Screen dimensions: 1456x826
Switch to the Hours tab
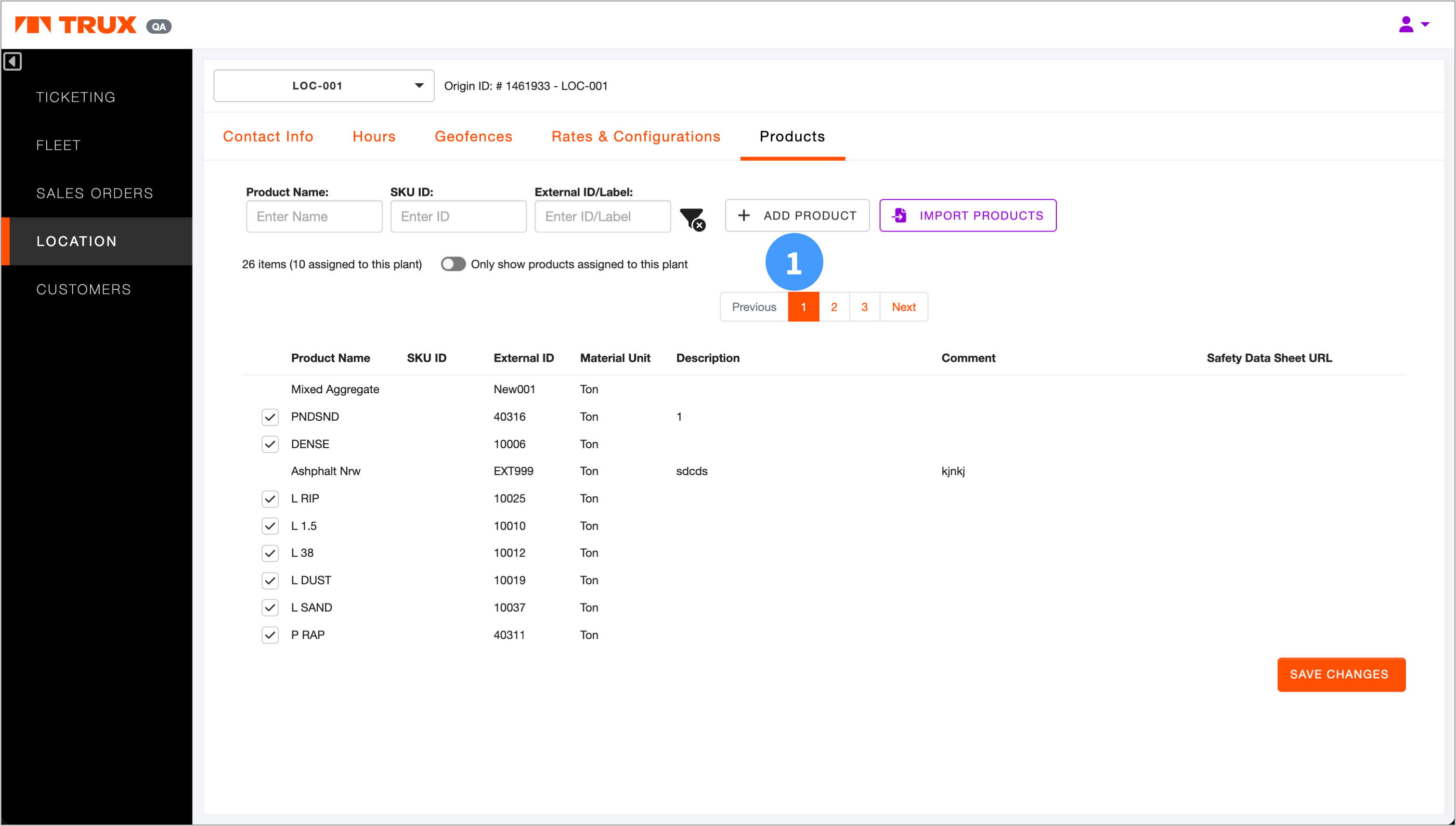[374, 136]
